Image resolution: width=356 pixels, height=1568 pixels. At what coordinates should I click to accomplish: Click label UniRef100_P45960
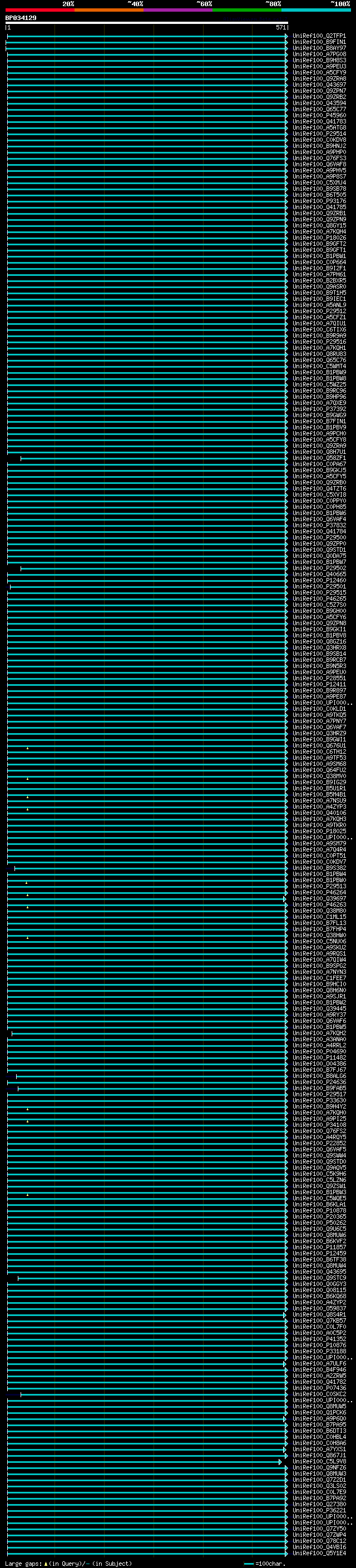click(x=319, y=116)
